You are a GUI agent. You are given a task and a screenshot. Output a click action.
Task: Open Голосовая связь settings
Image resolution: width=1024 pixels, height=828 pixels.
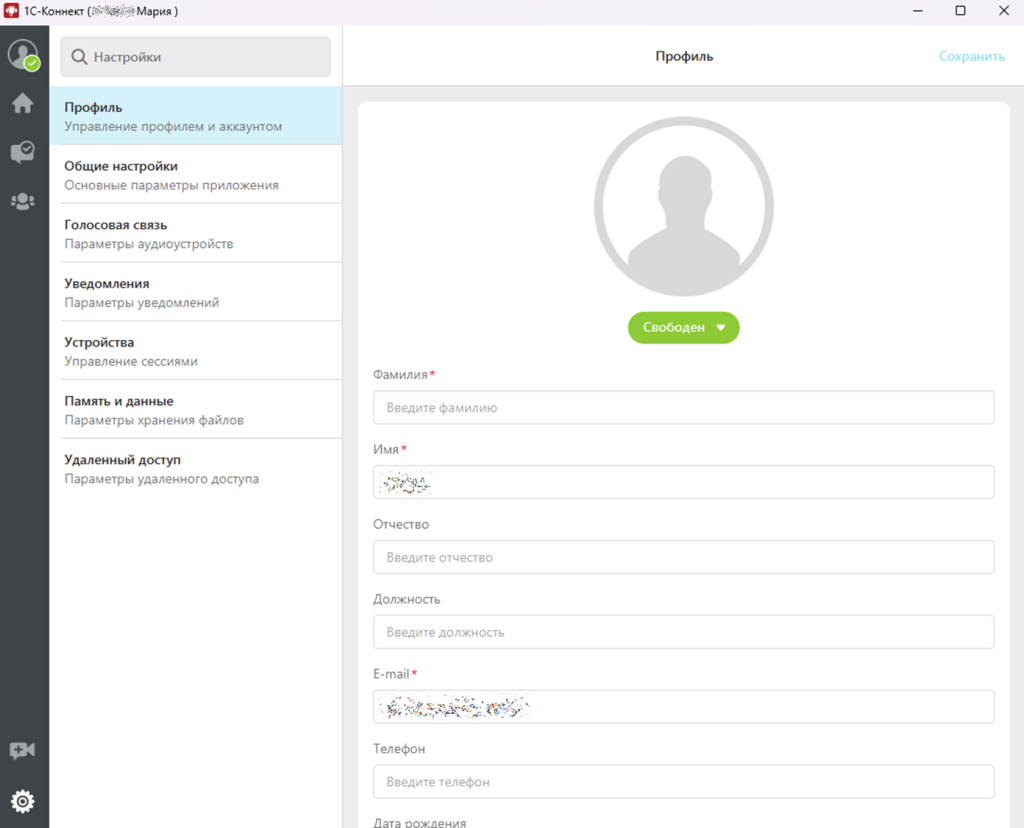[x=195, y=234]
